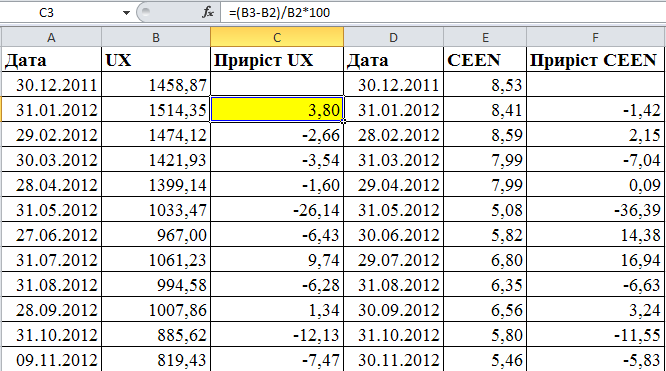Screen dimensions: 666x371
Task: Select cell with value 994,58
Action: tap(156, 285)
